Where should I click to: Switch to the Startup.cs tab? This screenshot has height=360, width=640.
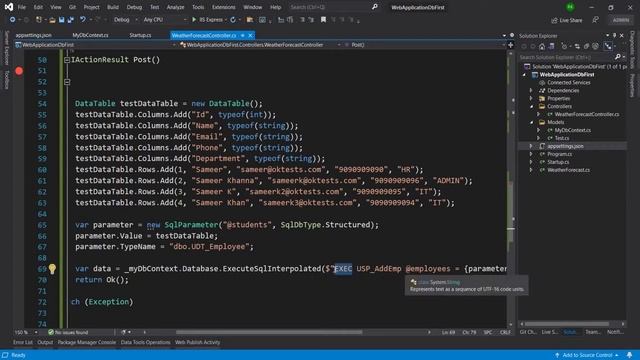point(140,36)
